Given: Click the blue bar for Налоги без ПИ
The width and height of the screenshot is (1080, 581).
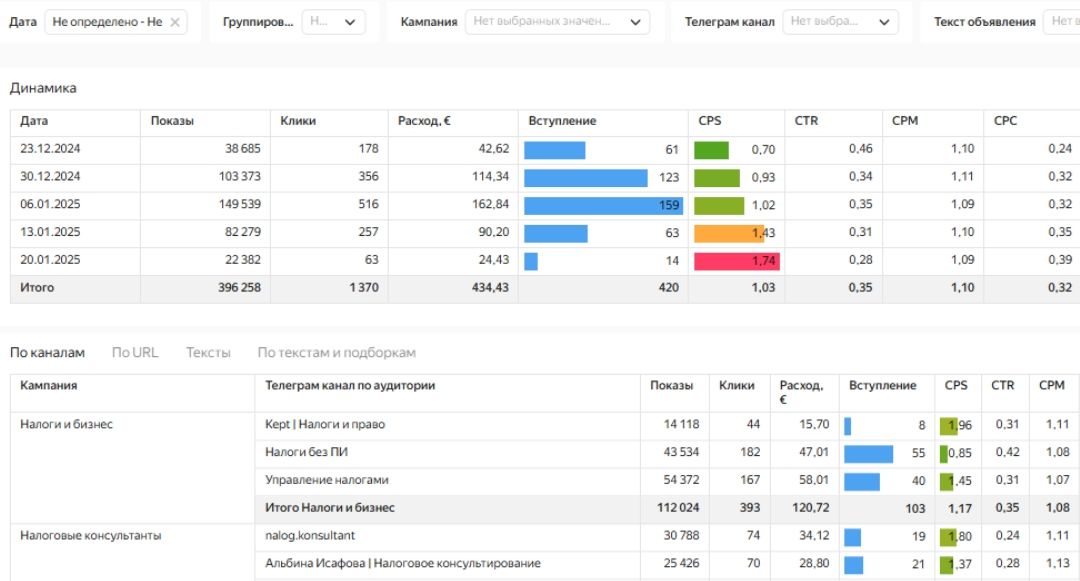Looking at the screenshot, I should pos(868,454).
